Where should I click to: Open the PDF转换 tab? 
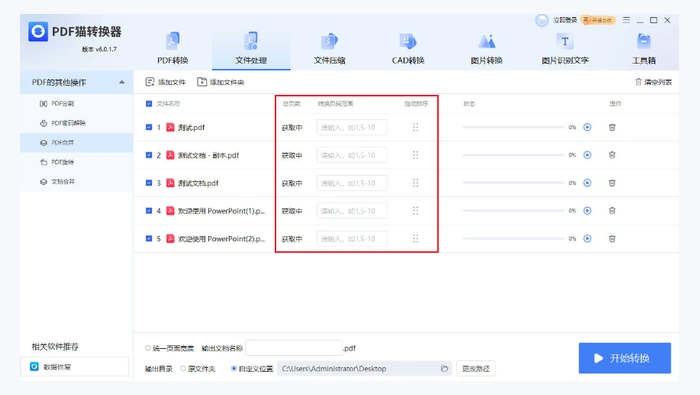[173, 48]
